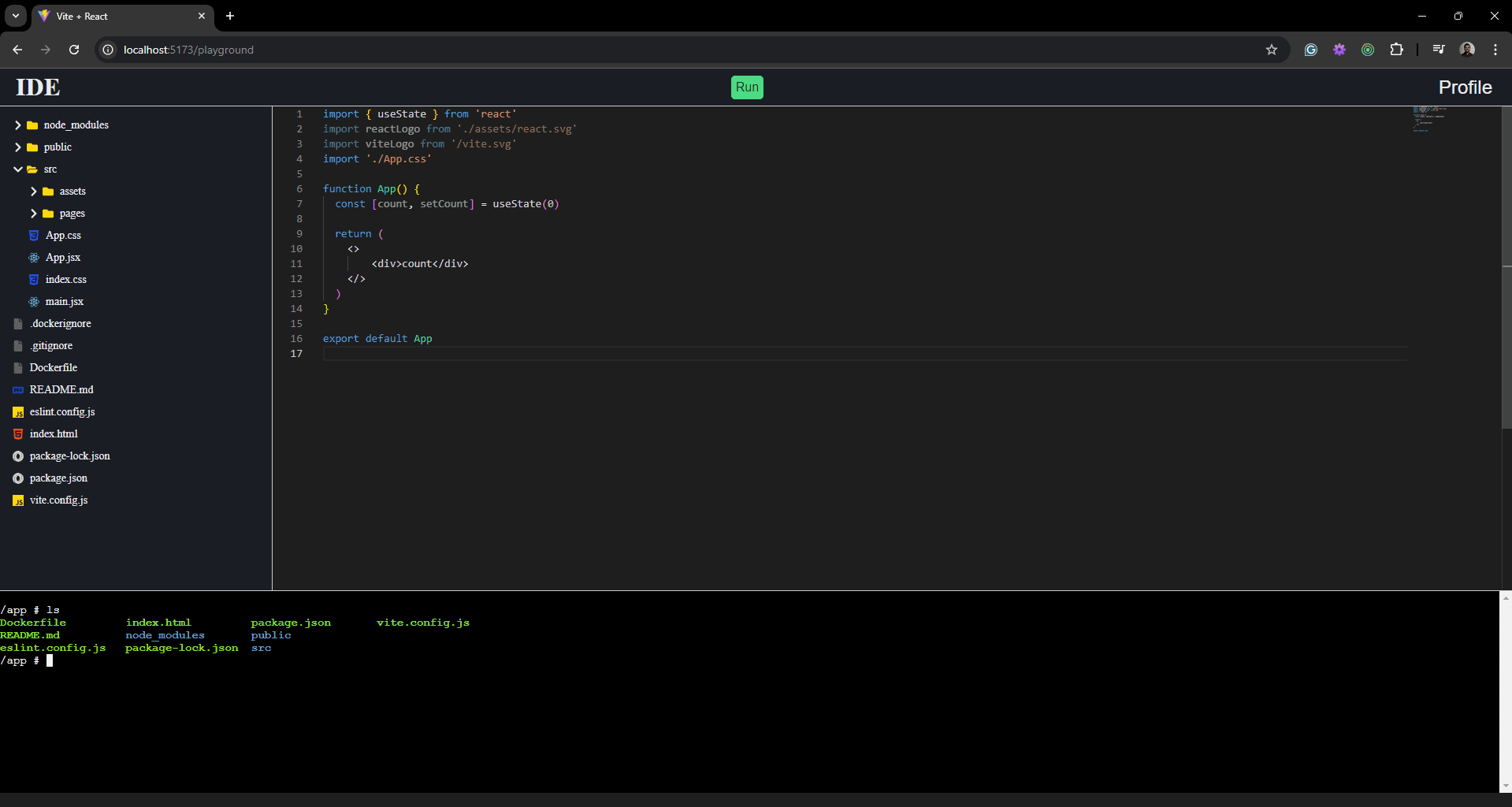The width and height of the screenshot is (1512, 807).
Task: Click the terminal scrollbar up arrow
Action: (1506, 597)
